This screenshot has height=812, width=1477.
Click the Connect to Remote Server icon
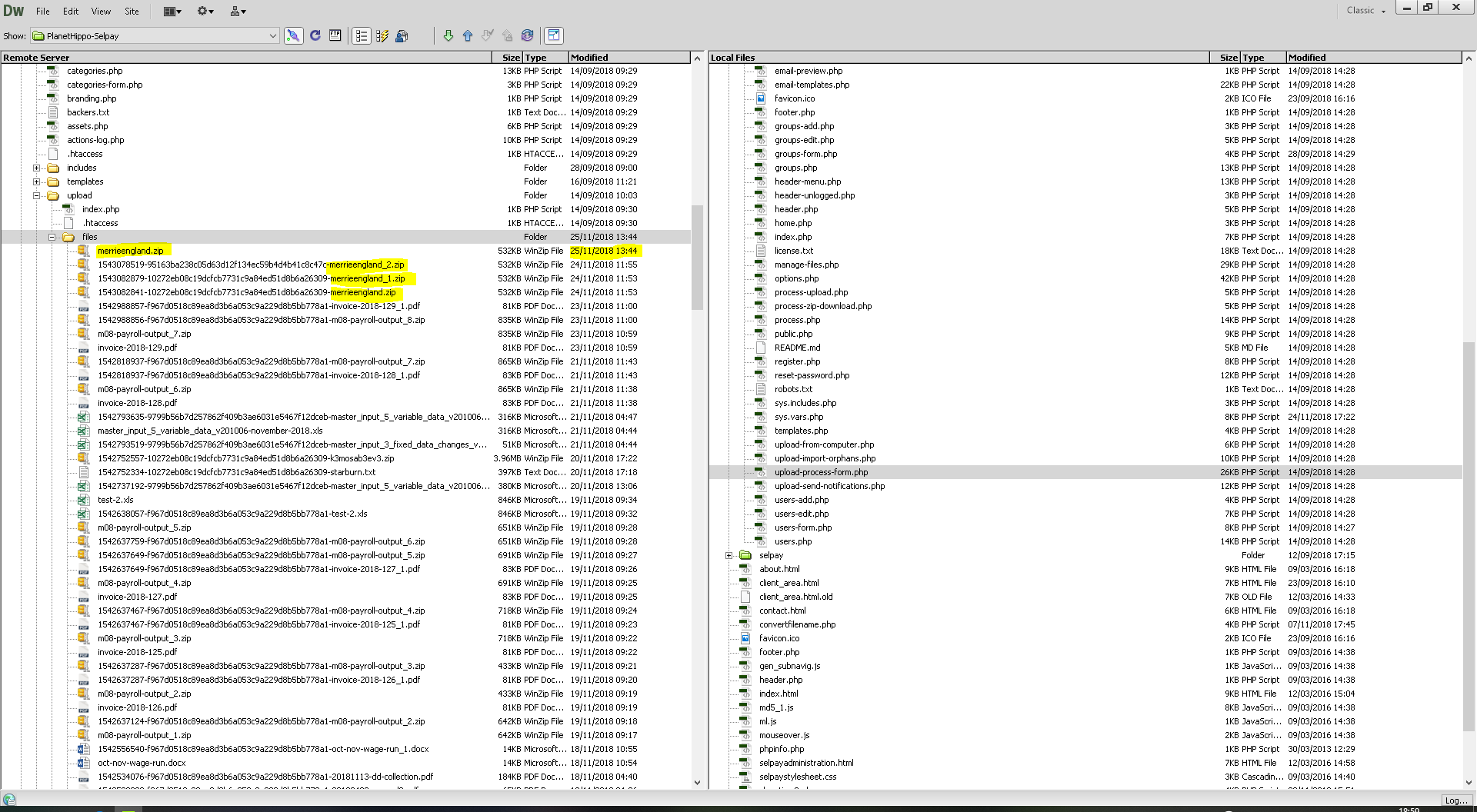[x=293, y=35]
